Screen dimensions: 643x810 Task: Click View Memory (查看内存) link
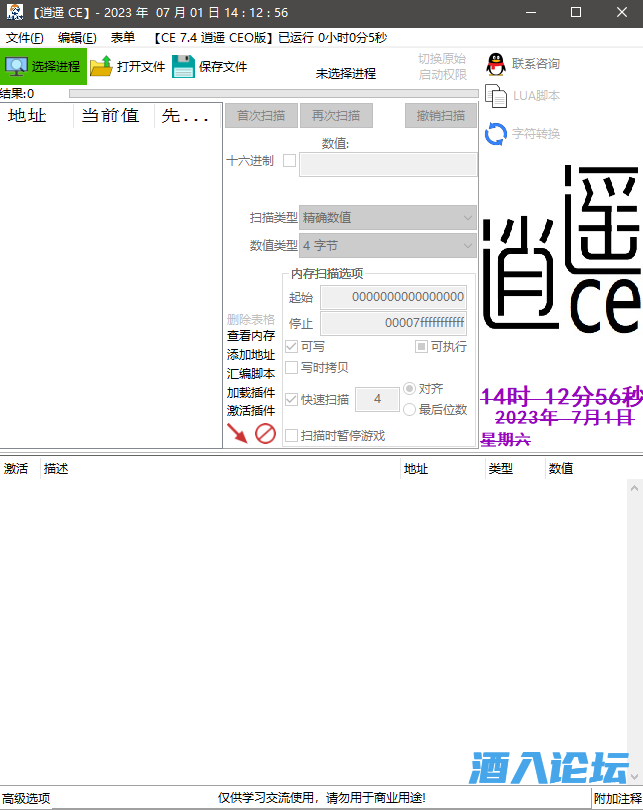pyautogui.click(x=250, y=336)
